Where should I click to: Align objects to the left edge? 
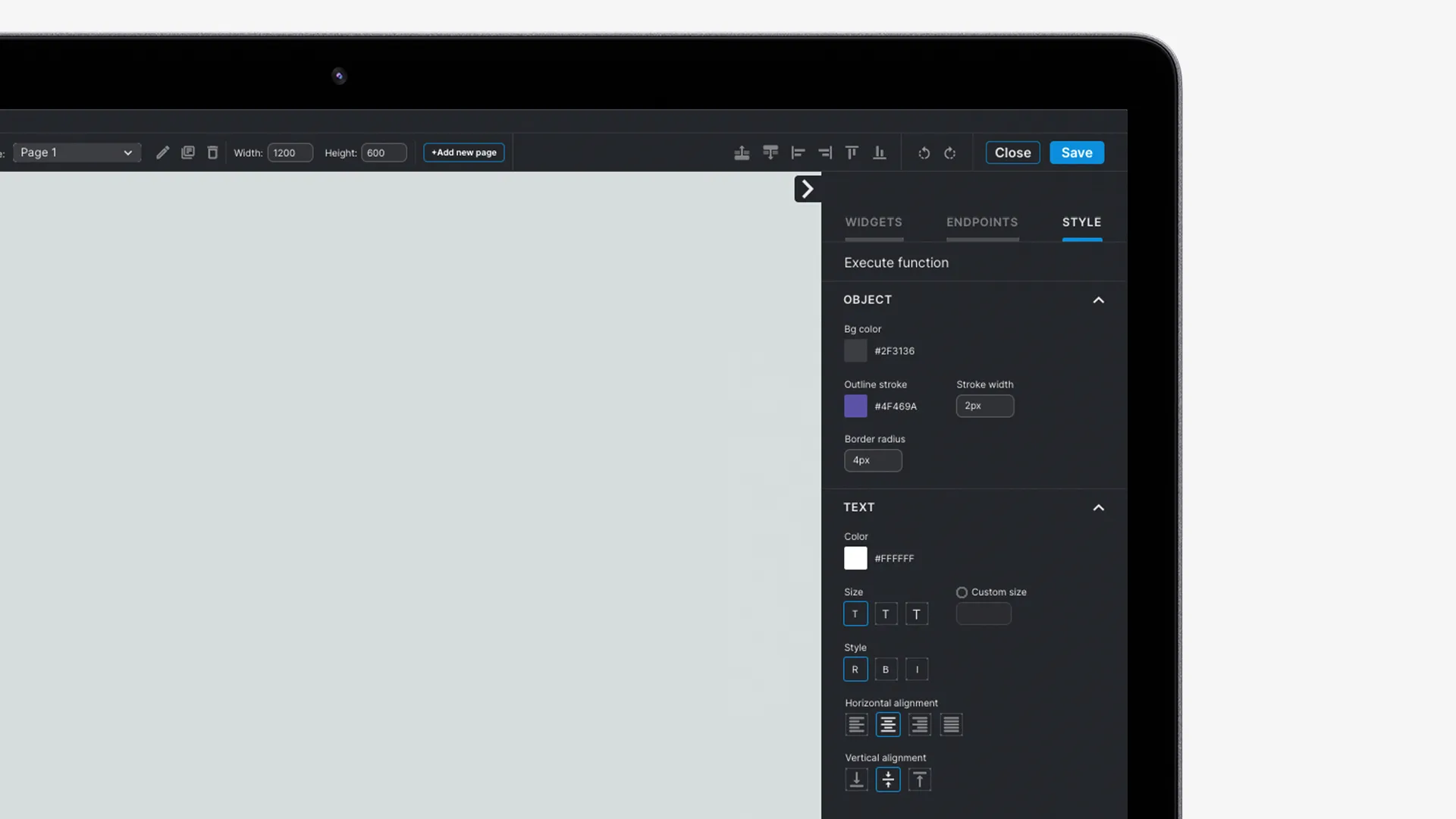pyautogui.click(x=798, y=153)
